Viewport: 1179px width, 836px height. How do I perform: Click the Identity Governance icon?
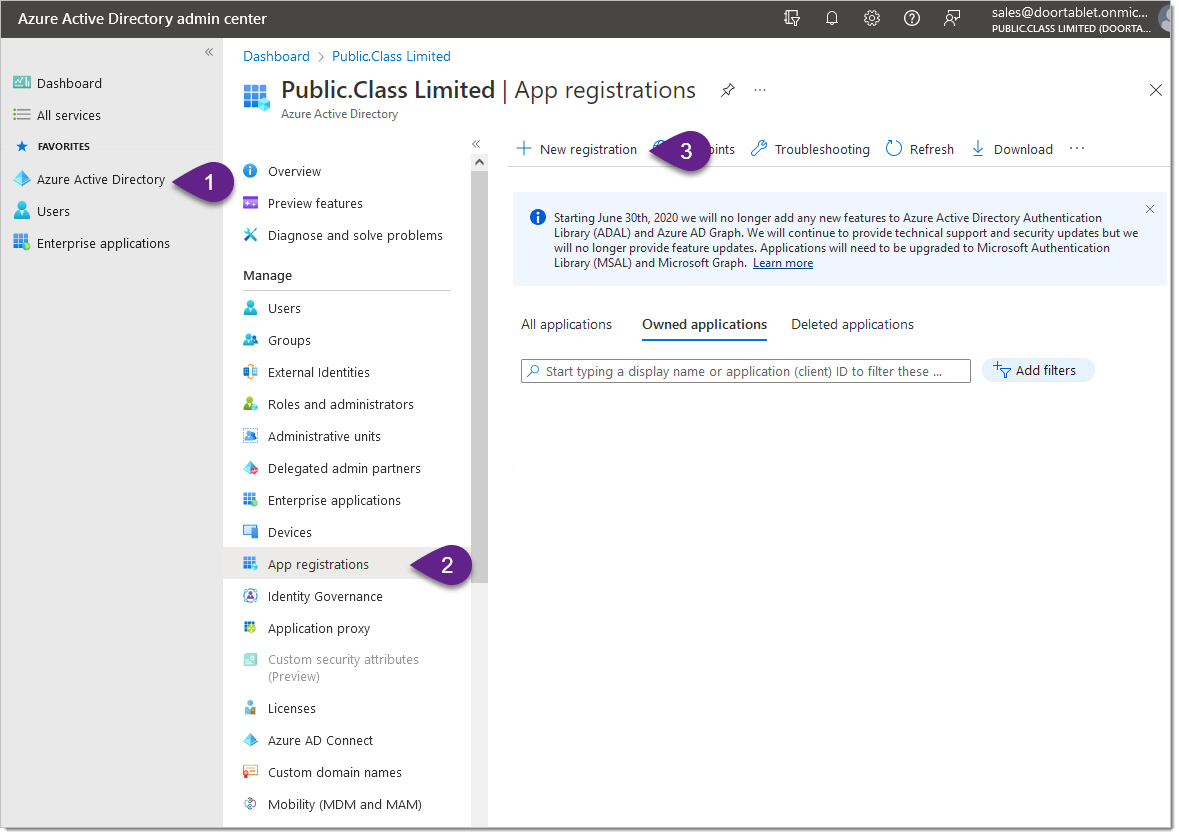tap(250, 595)
